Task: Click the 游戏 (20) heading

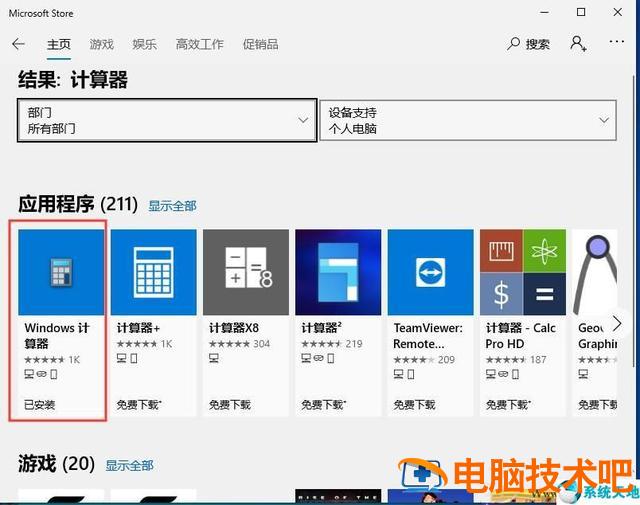Action: pos(56,464)
